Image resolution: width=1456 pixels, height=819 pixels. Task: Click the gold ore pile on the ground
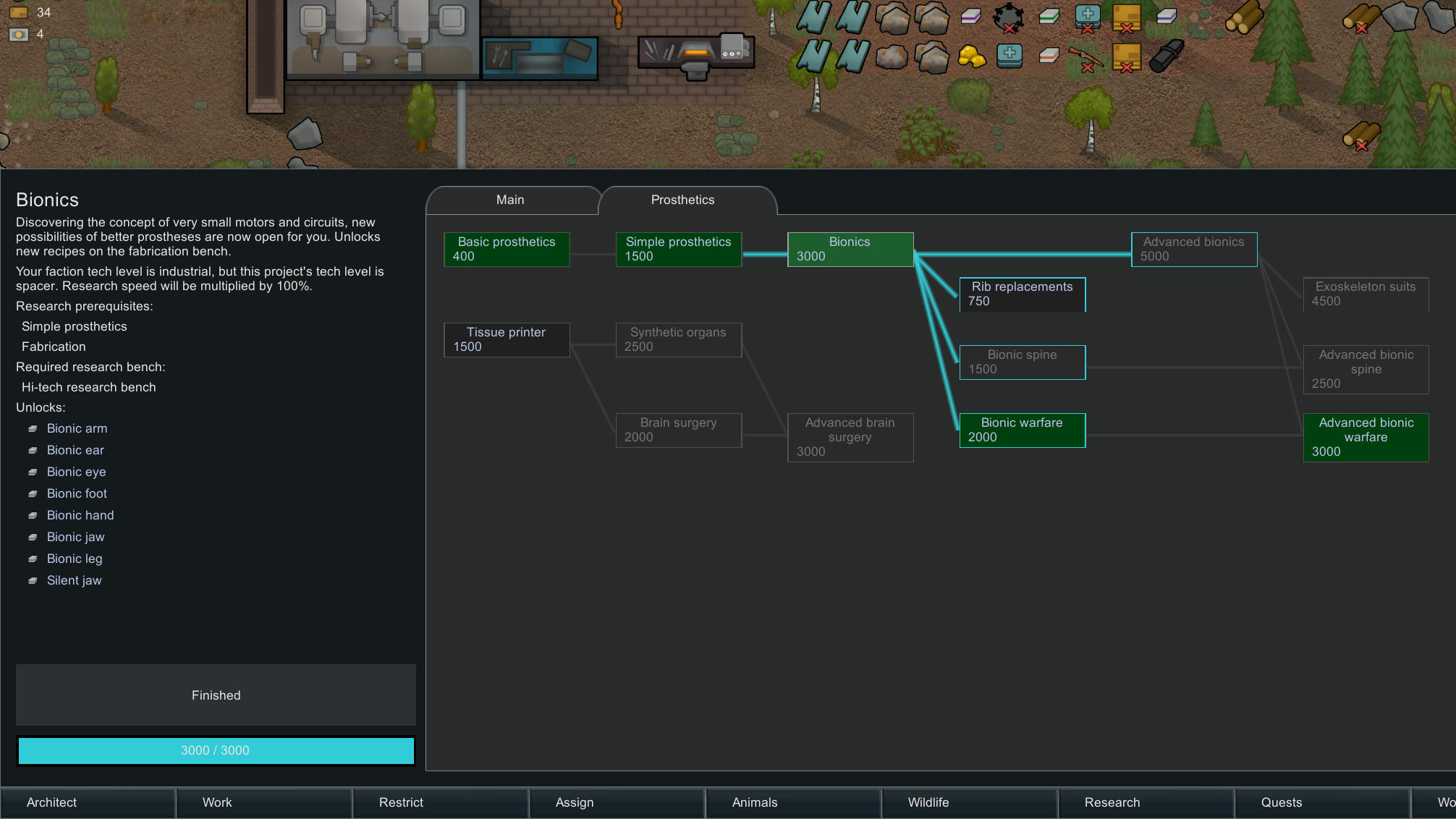(971, 56)
